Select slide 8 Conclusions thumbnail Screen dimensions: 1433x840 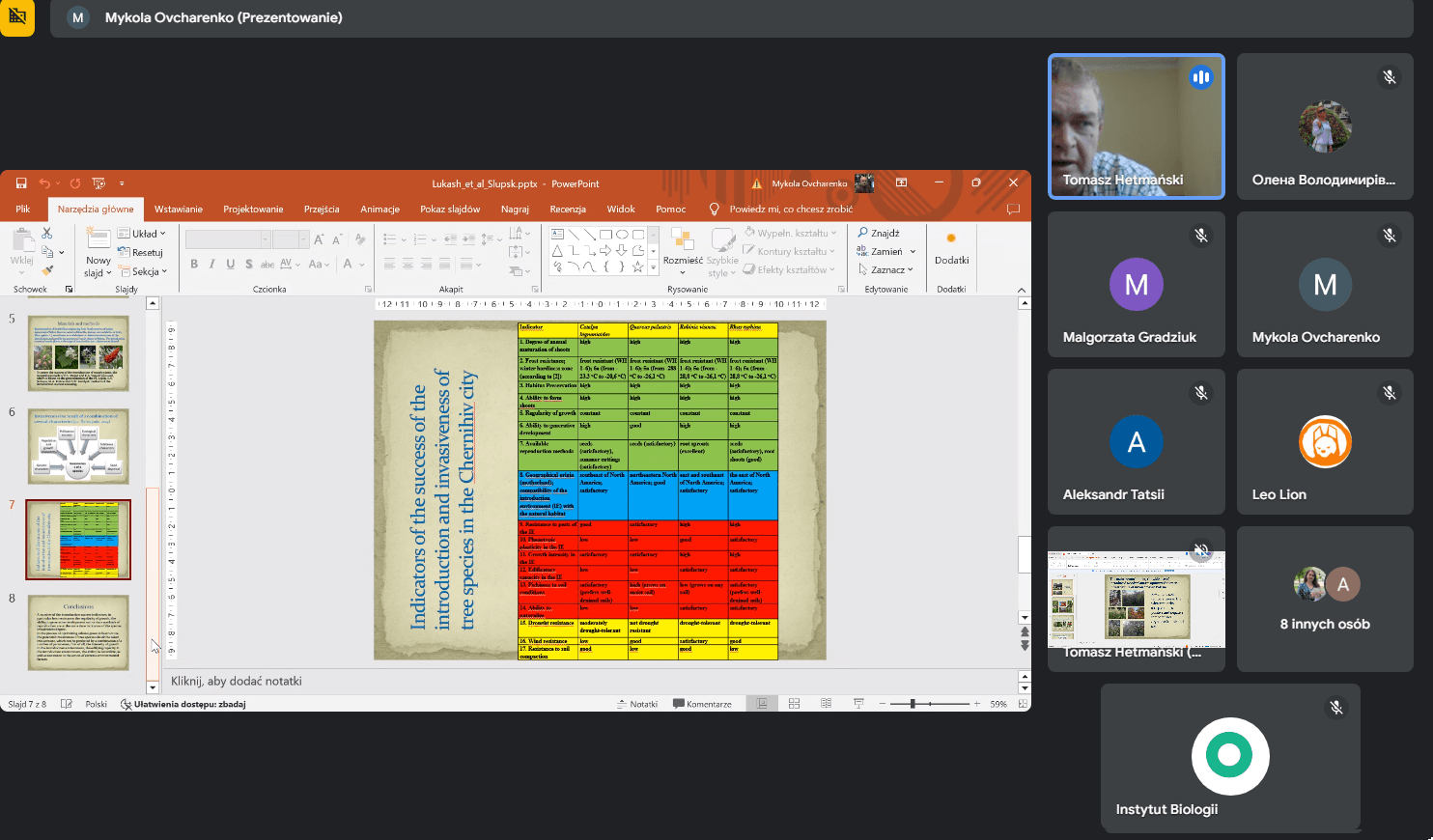[x=78, y=632]
